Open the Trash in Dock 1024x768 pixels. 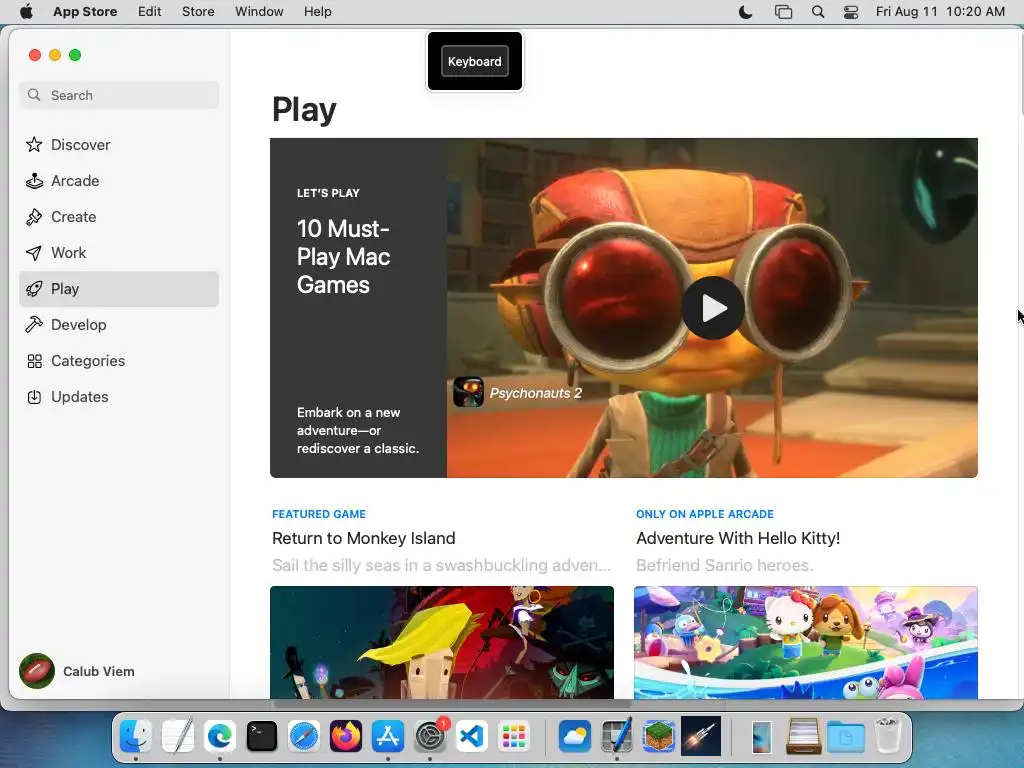888,735
